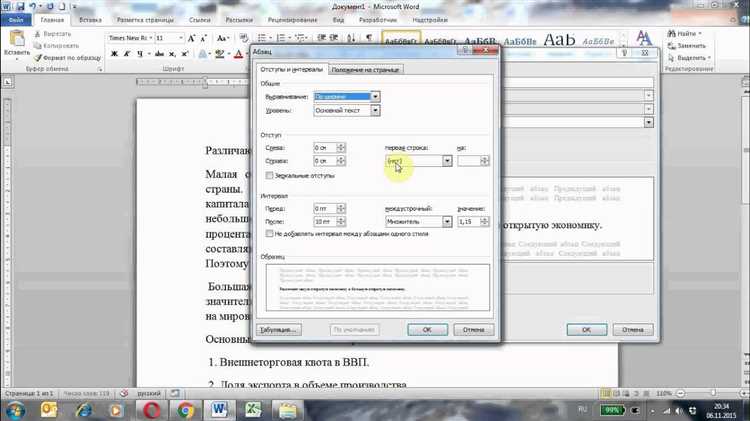Click the line spacing value field 1,15
The image size is (750, 421).
click(x=469, y=222)
